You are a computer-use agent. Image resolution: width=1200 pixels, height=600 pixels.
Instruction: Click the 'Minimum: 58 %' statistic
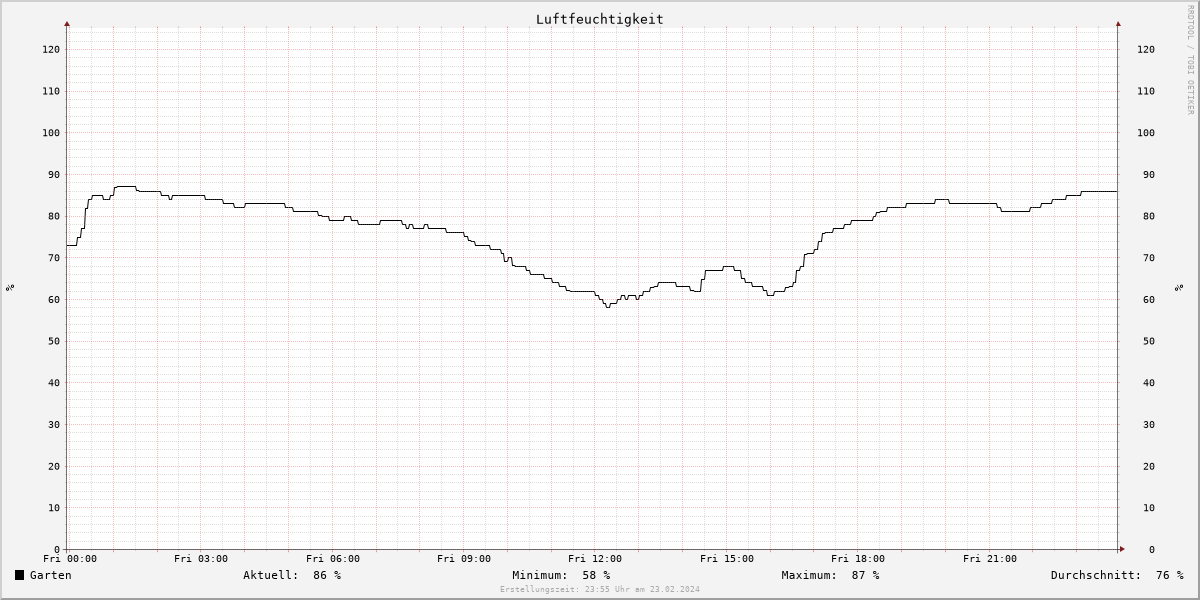(561, 575)
